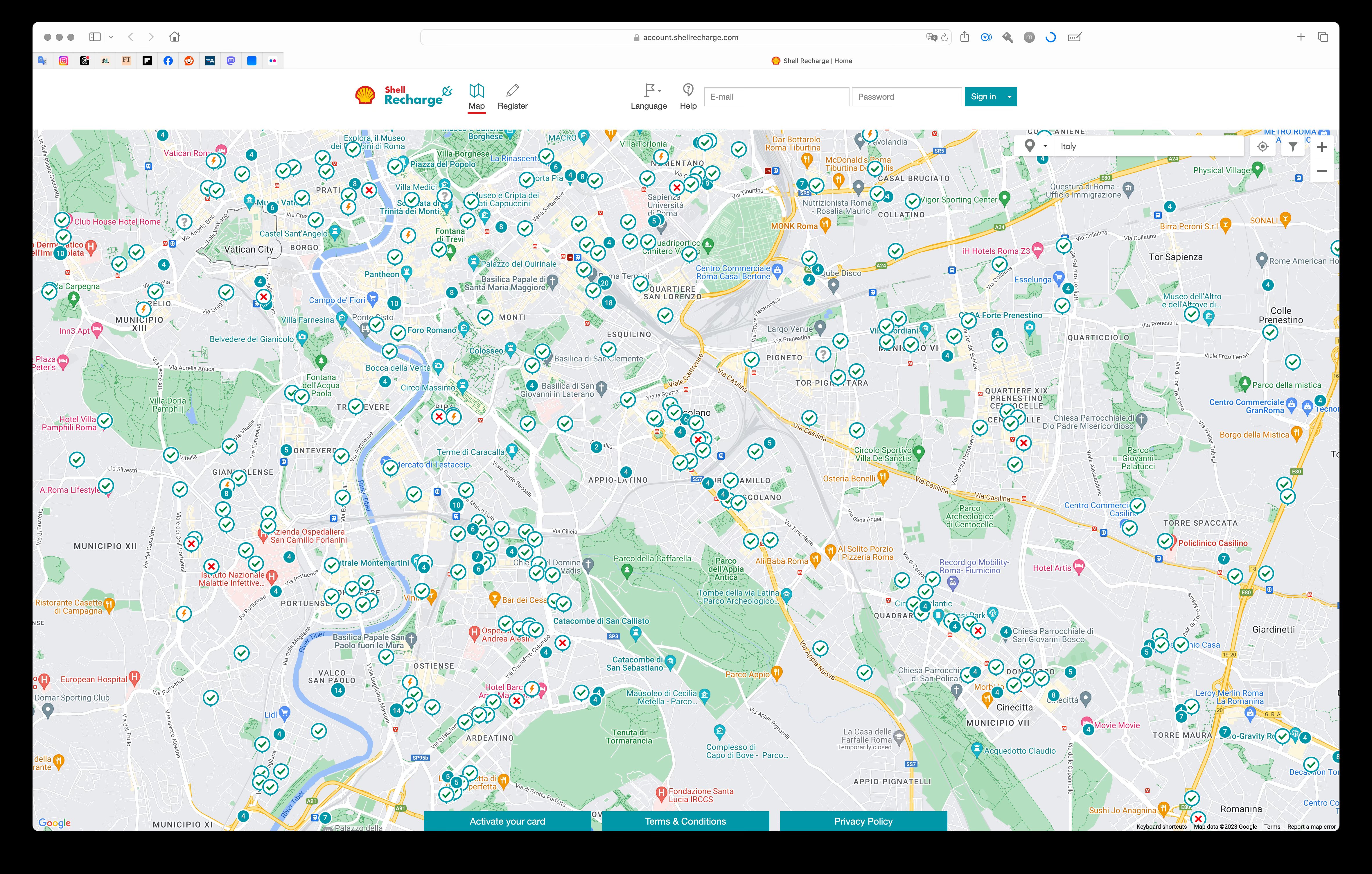Toggle the Safari sidebar
Screen dimensions: 1372x874
(x=95, y=37)
